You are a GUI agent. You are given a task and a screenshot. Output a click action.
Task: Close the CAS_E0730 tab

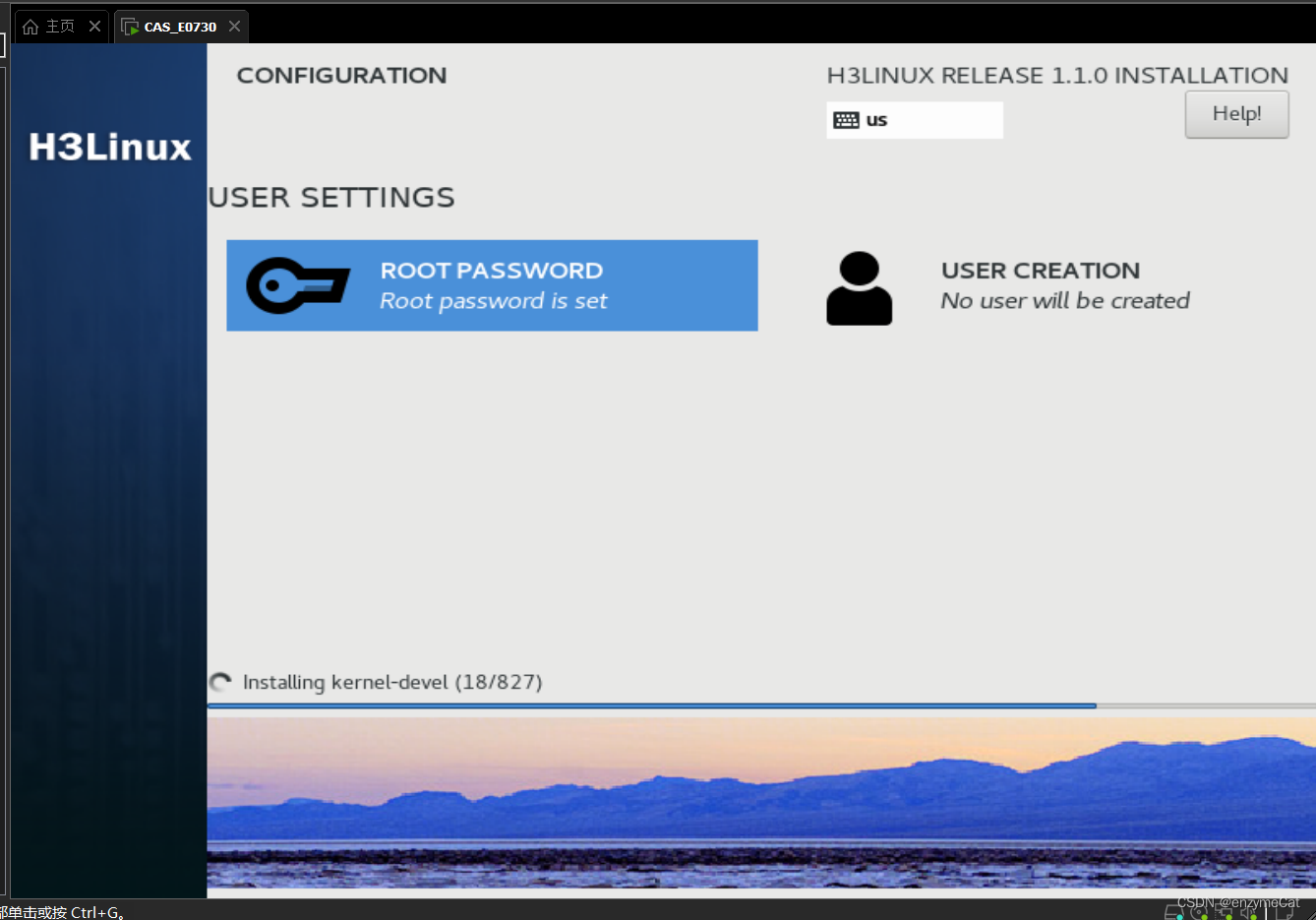coord(234,27)
